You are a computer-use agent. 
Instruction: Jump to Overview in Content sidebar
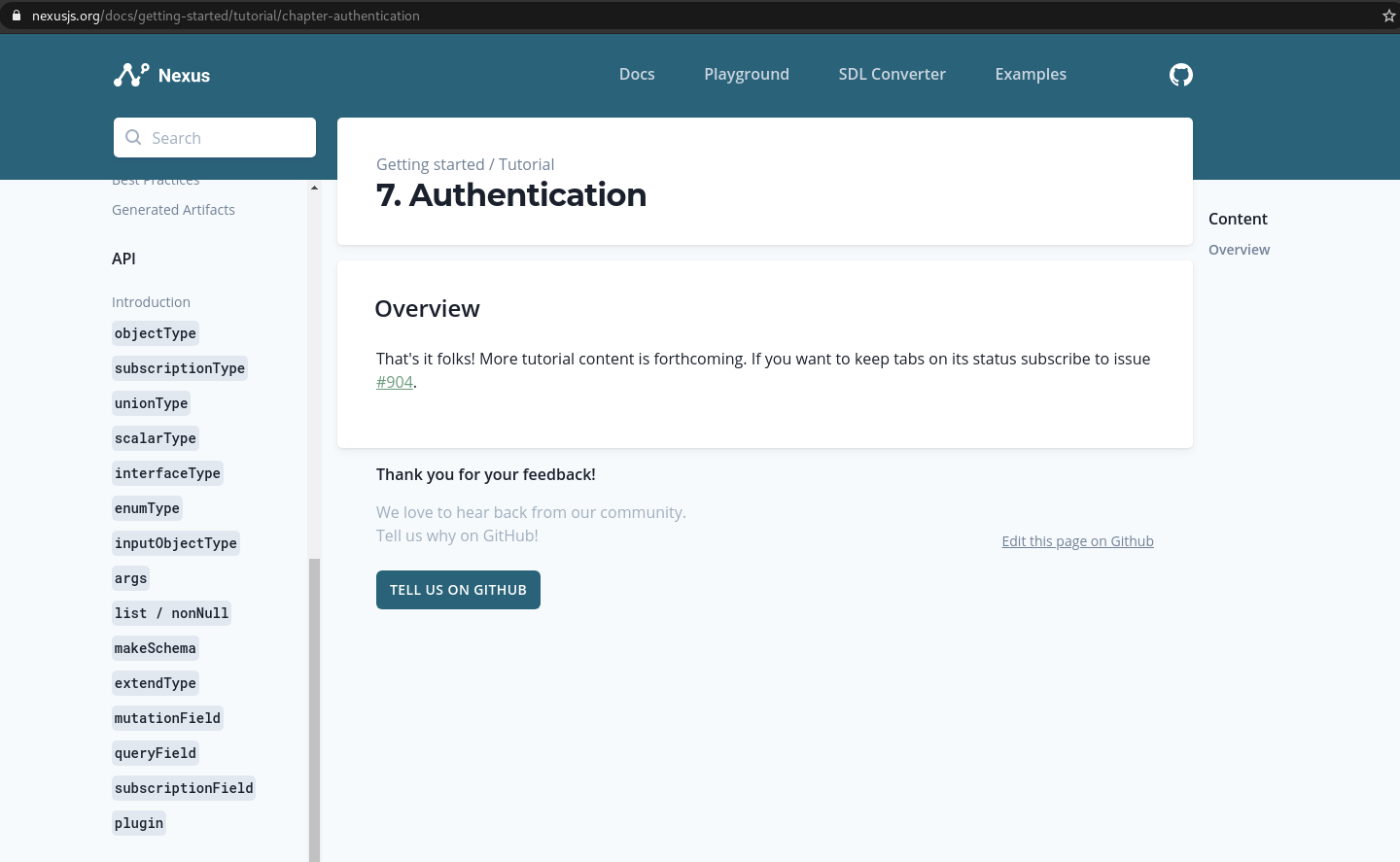coord(1239,250)
